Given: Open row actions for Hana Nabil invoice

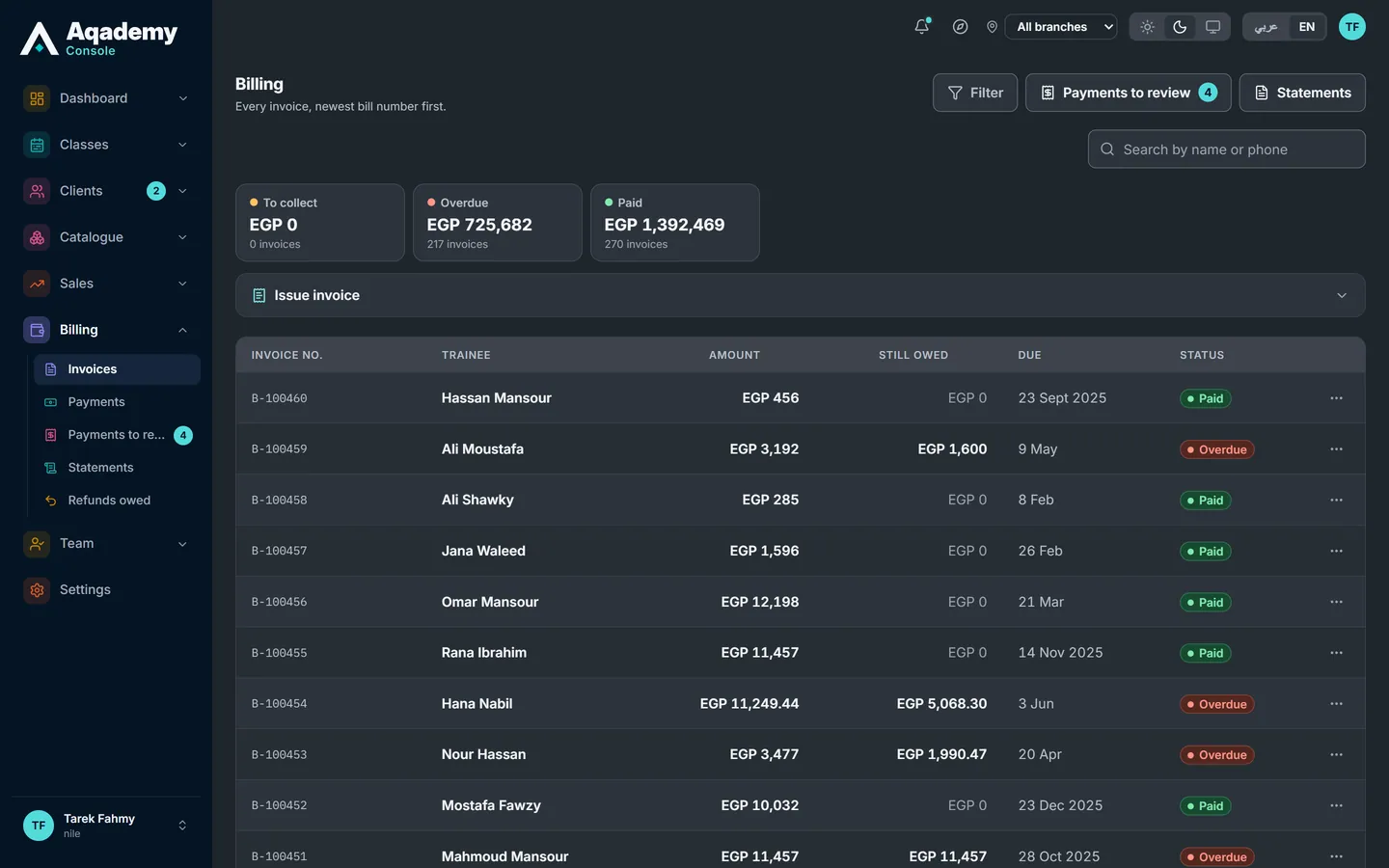Looking at the screenshot, I should click(1336, 704).
